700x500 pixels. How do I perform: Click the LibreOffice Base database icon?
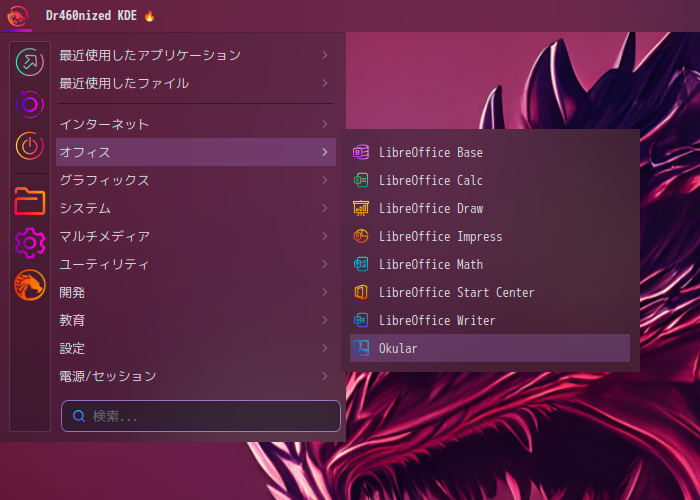(361, 152)
